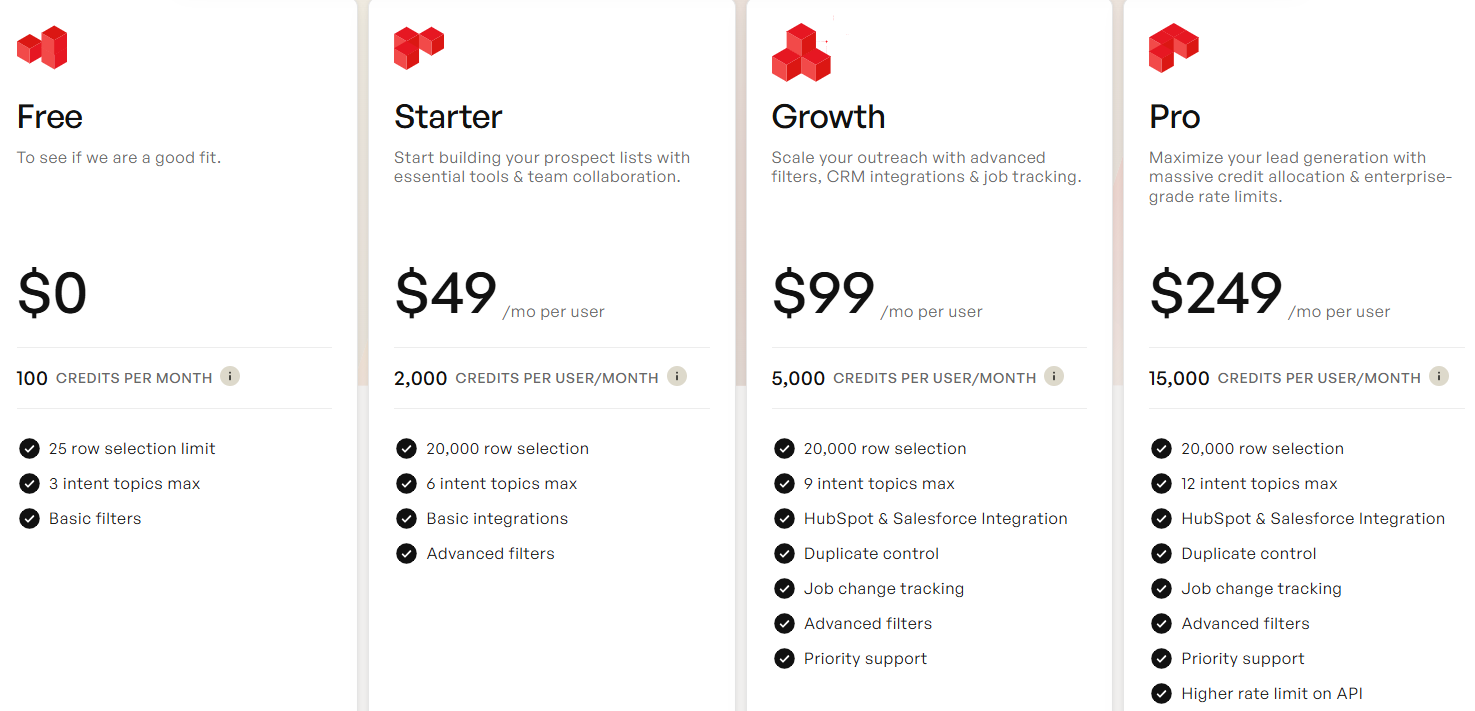Click the Pro plan cube logo
Screen dimensions: 1475x711
[x=1173, y=47]
